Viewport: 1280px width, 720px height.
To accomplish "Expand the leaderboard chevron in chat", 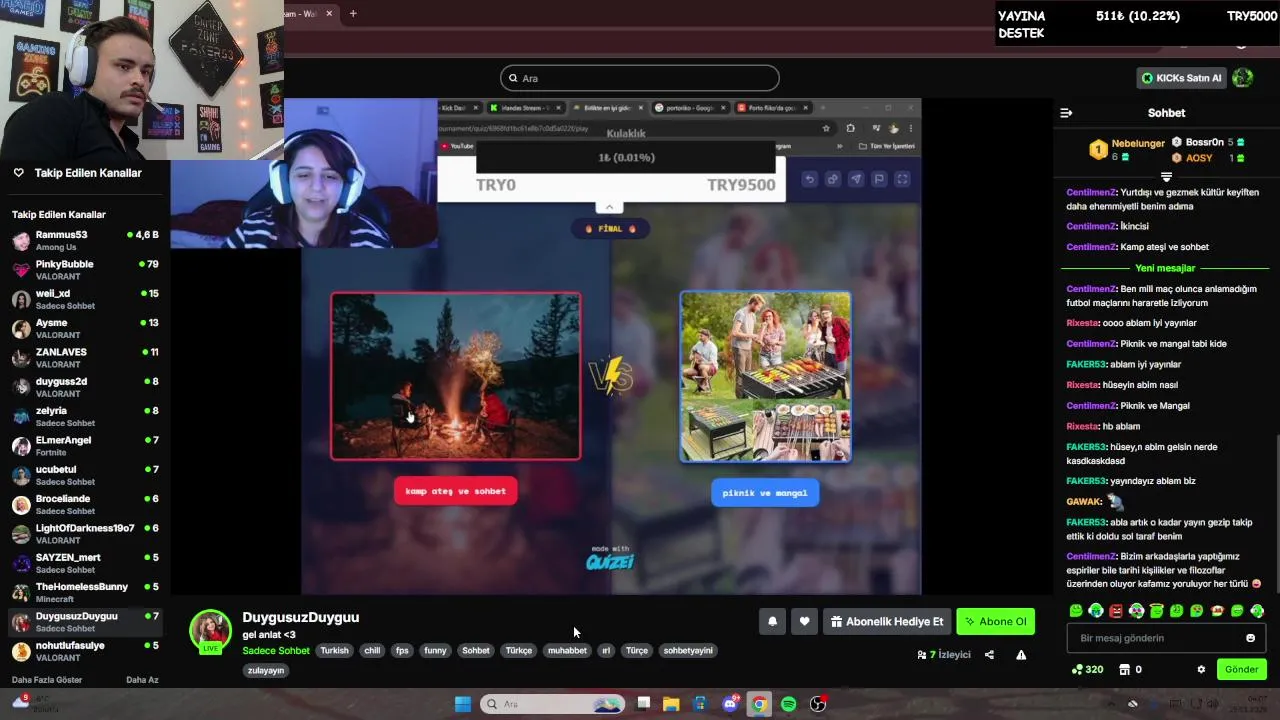I will 1166,177.
